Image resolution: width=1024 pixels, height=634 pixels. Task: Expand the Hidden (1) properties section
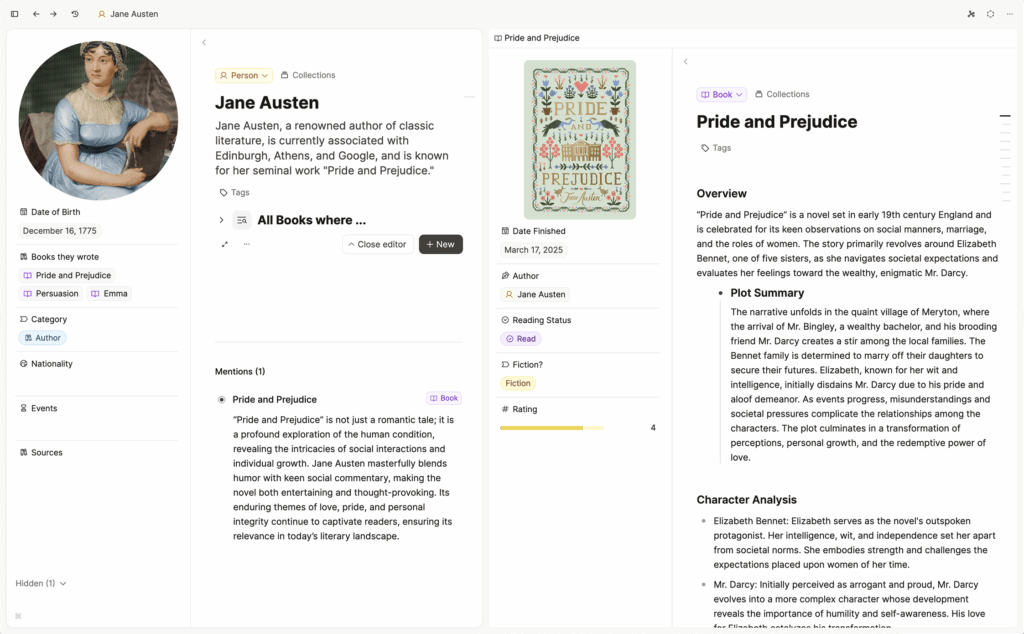[41, 583]
